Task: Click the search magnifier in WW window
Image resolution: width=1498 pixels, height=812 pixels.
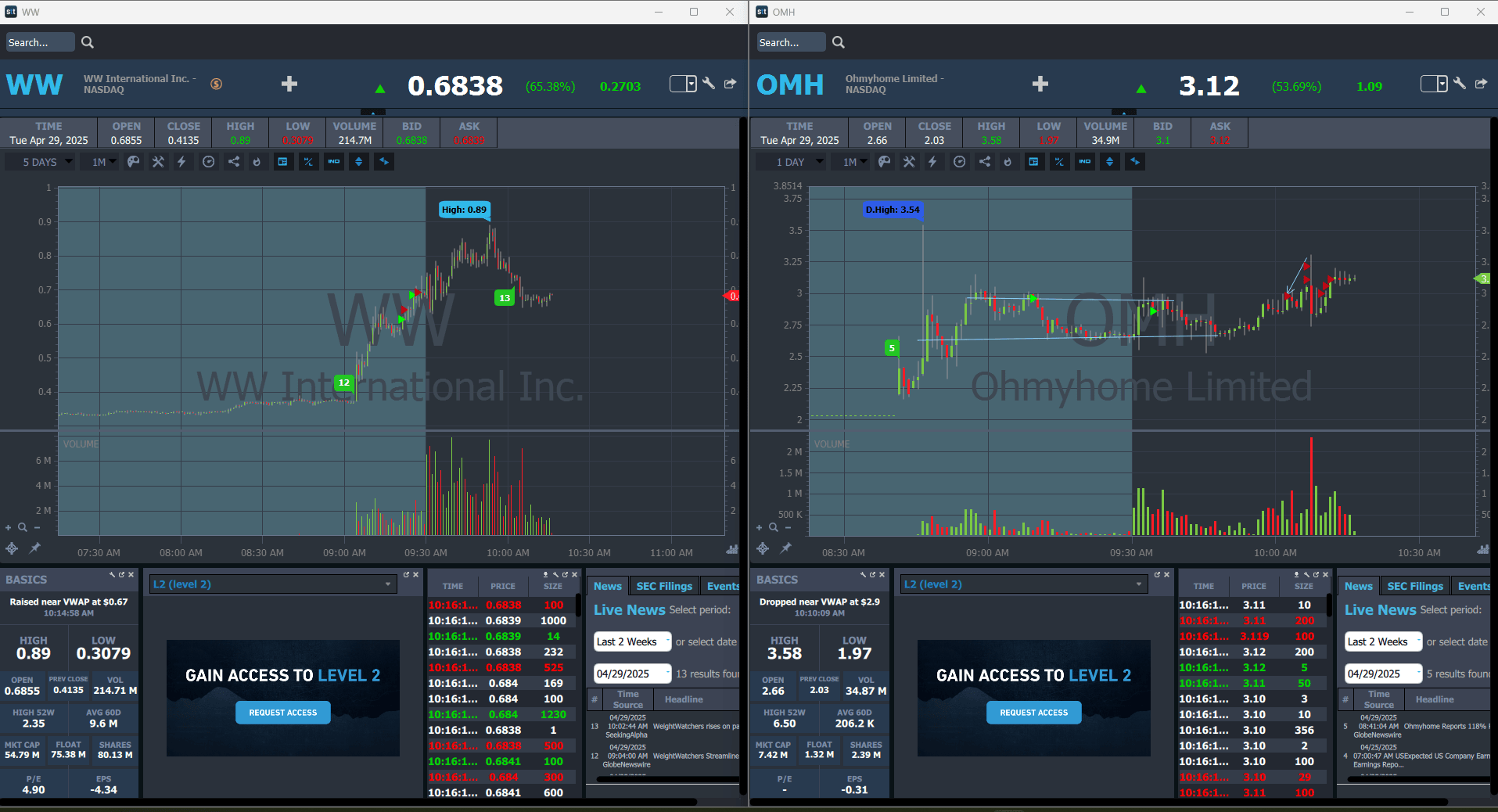Action: (88, 42)
